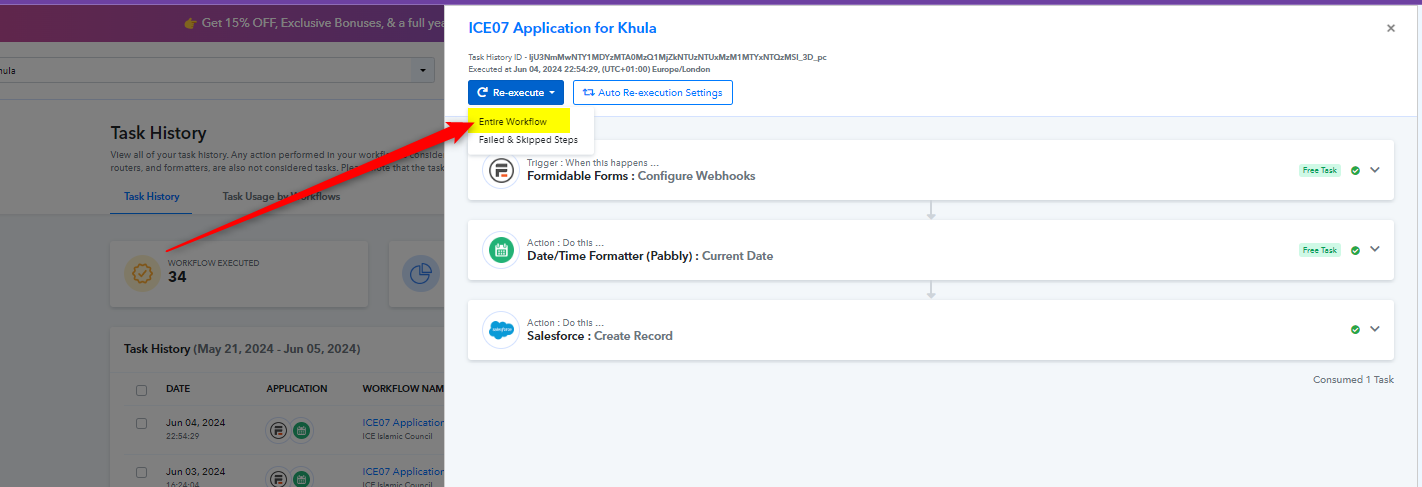Click the DATE column header
Screen dimensions: 1422x487
pyautogui.click(x=178, y=388)
